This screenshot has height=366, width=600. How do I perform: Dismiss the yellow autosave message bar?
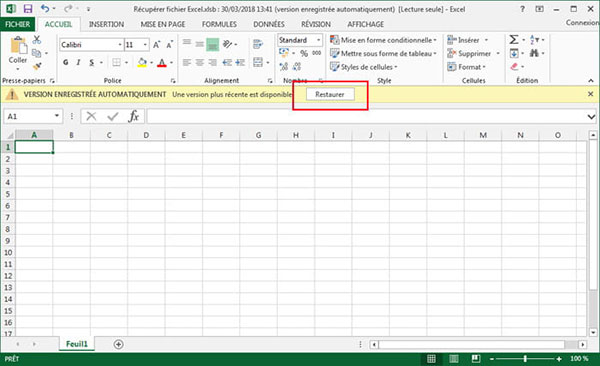pos(590,94)
